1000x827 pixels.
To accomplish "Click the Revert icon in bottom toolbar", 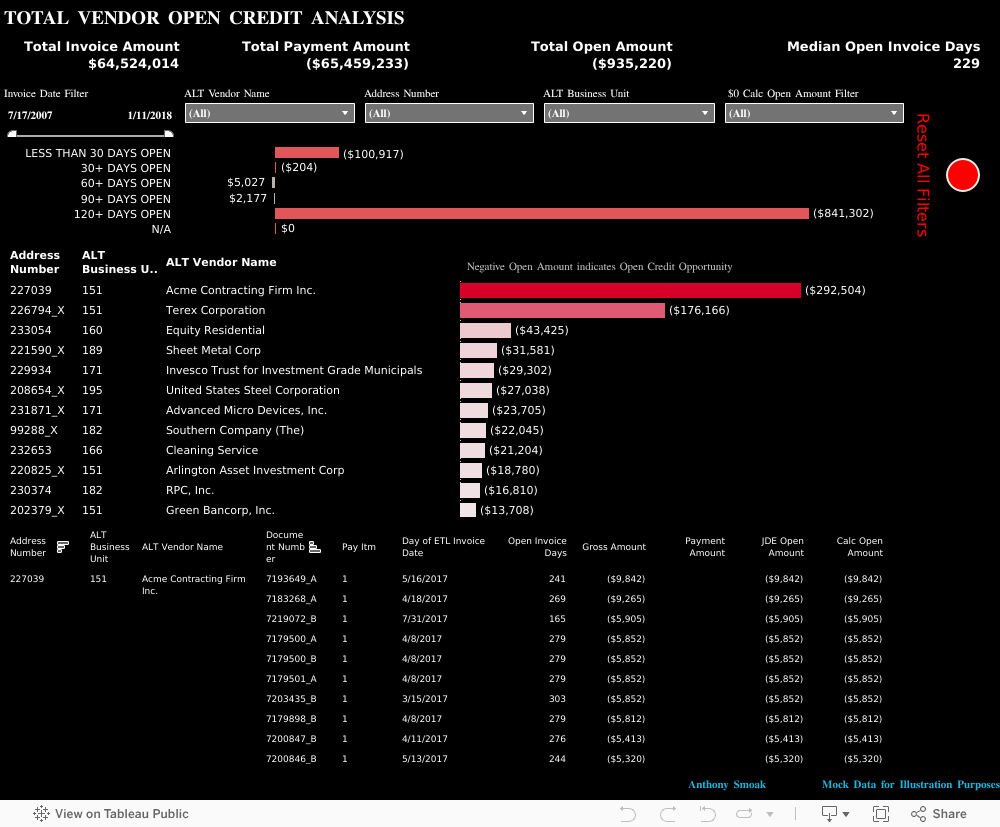I will (x=708, y=814).
